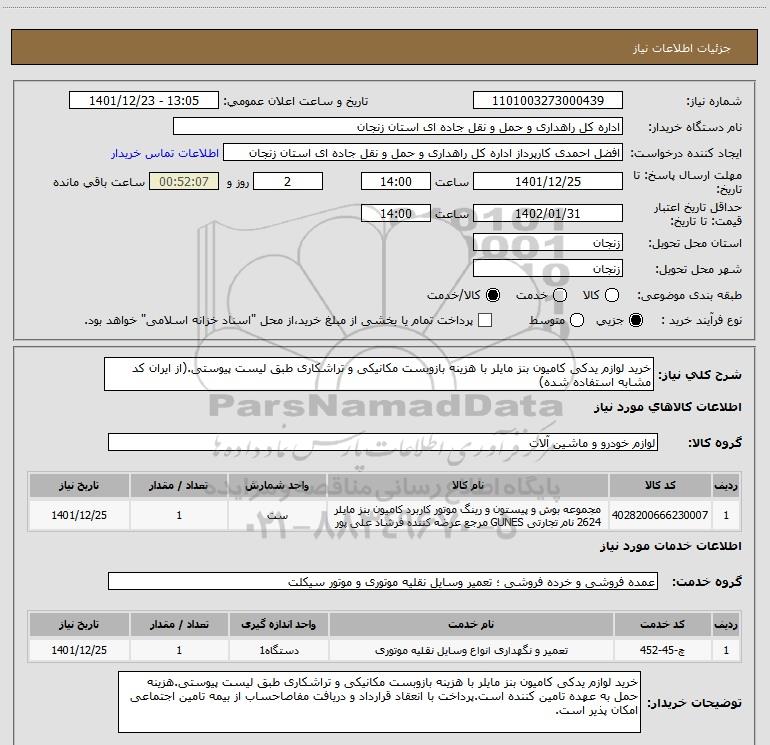770x745 pixels.
Task: Click the نام کالا column header
Action: (468, 485)
